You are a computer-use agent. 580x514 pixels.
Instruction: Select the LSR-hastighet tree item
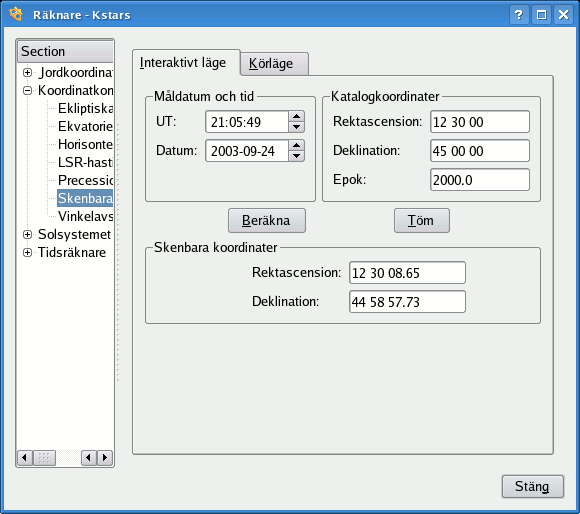pyautogui.click(x=85, y=162)
